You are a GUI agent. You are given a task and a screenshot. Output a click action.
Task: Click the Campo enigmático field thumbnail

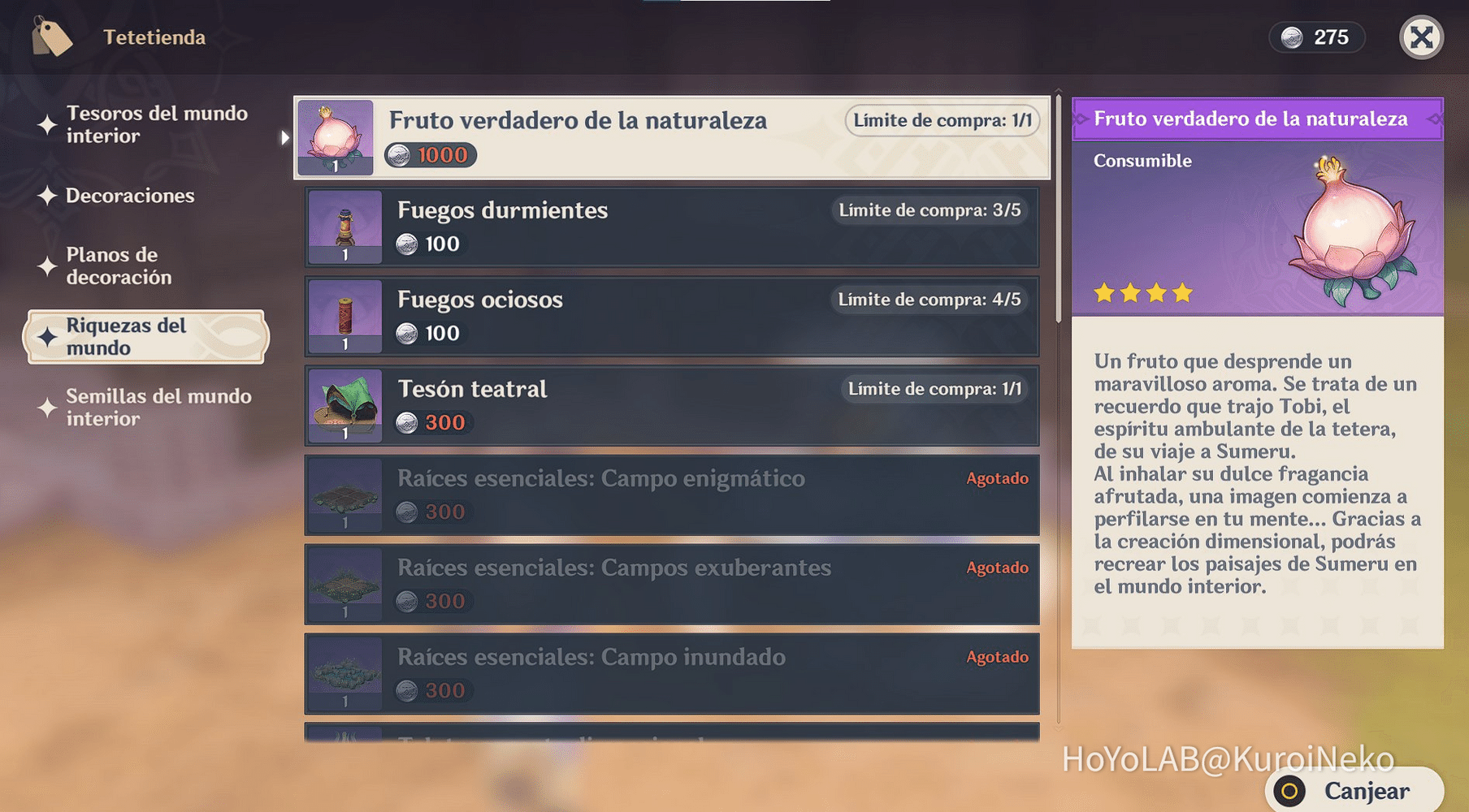coord(344,495)
